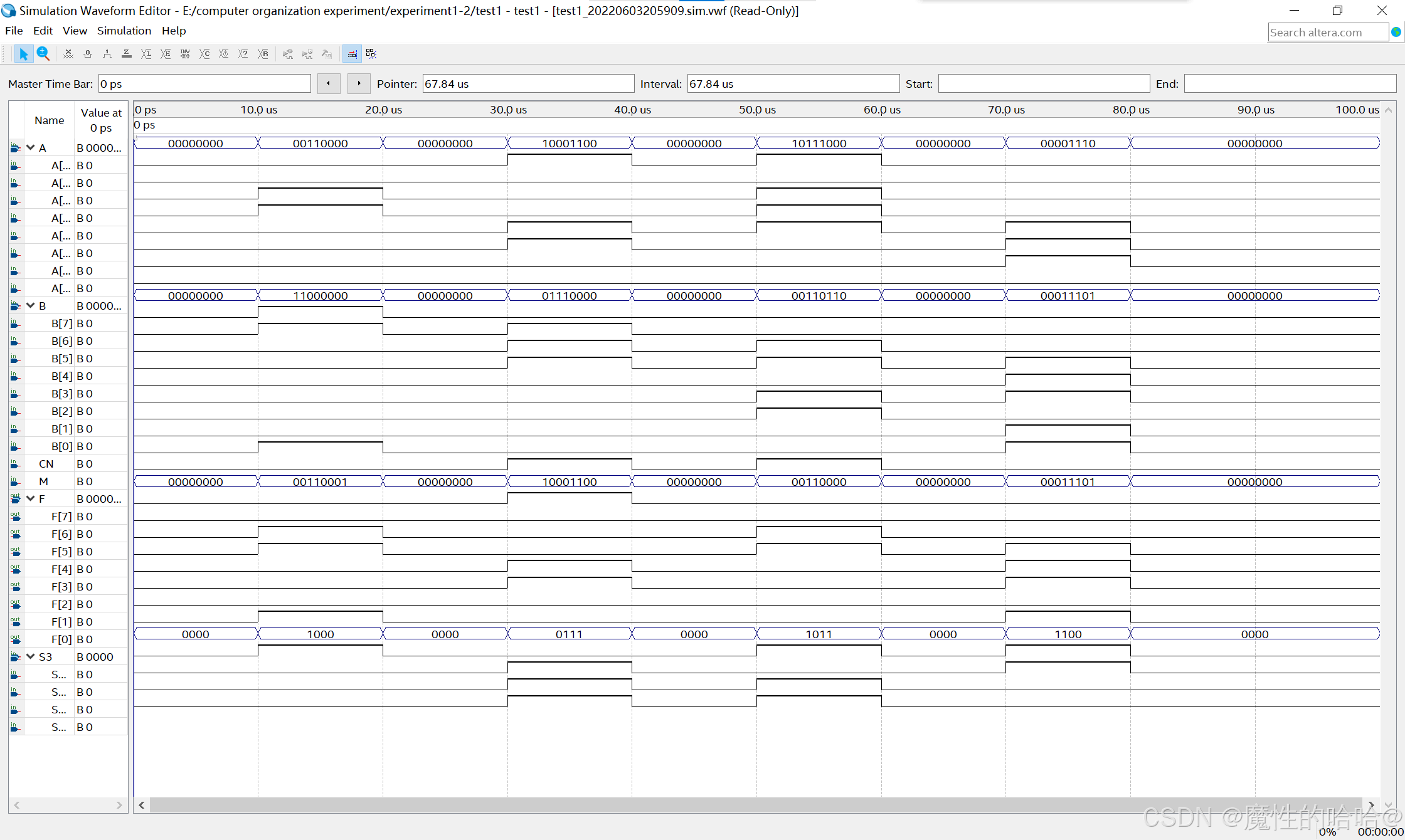This screenshot has height=840, width=1405.
Task: Open the Simulation menu
Action: click(x=124, y=31)
